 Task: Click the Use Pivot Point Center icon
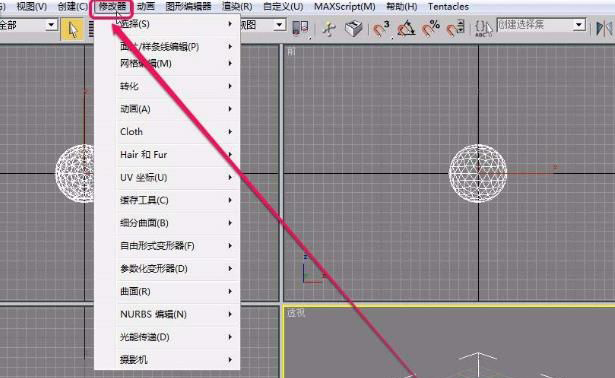300,28
